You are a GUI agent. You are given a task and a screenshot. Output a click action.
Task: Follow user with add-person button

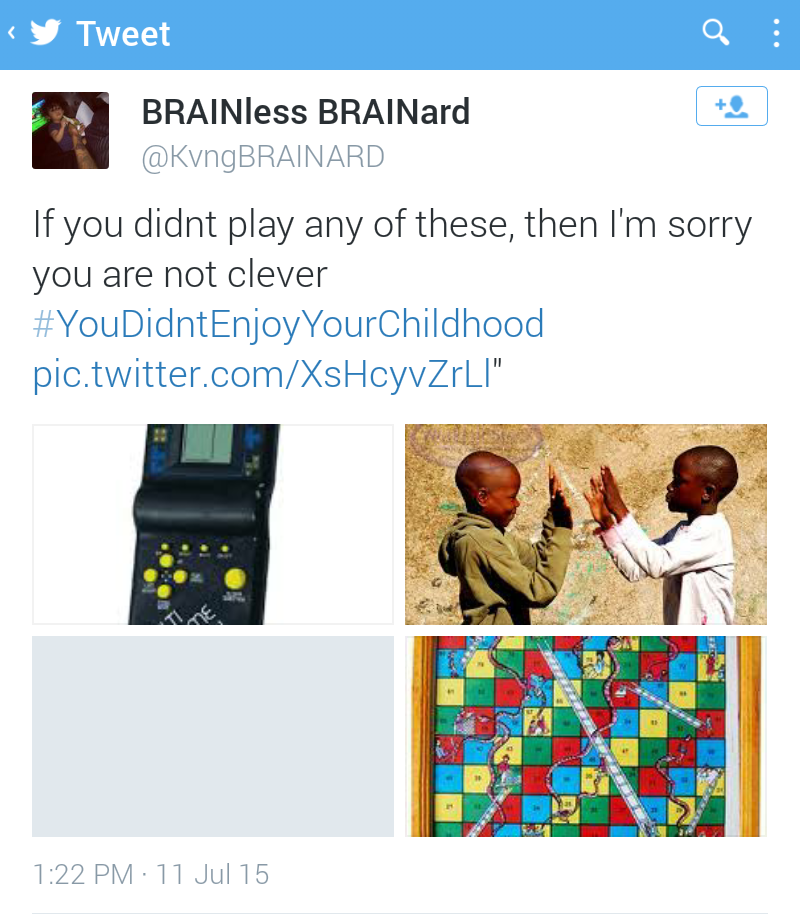pos(732,106)
